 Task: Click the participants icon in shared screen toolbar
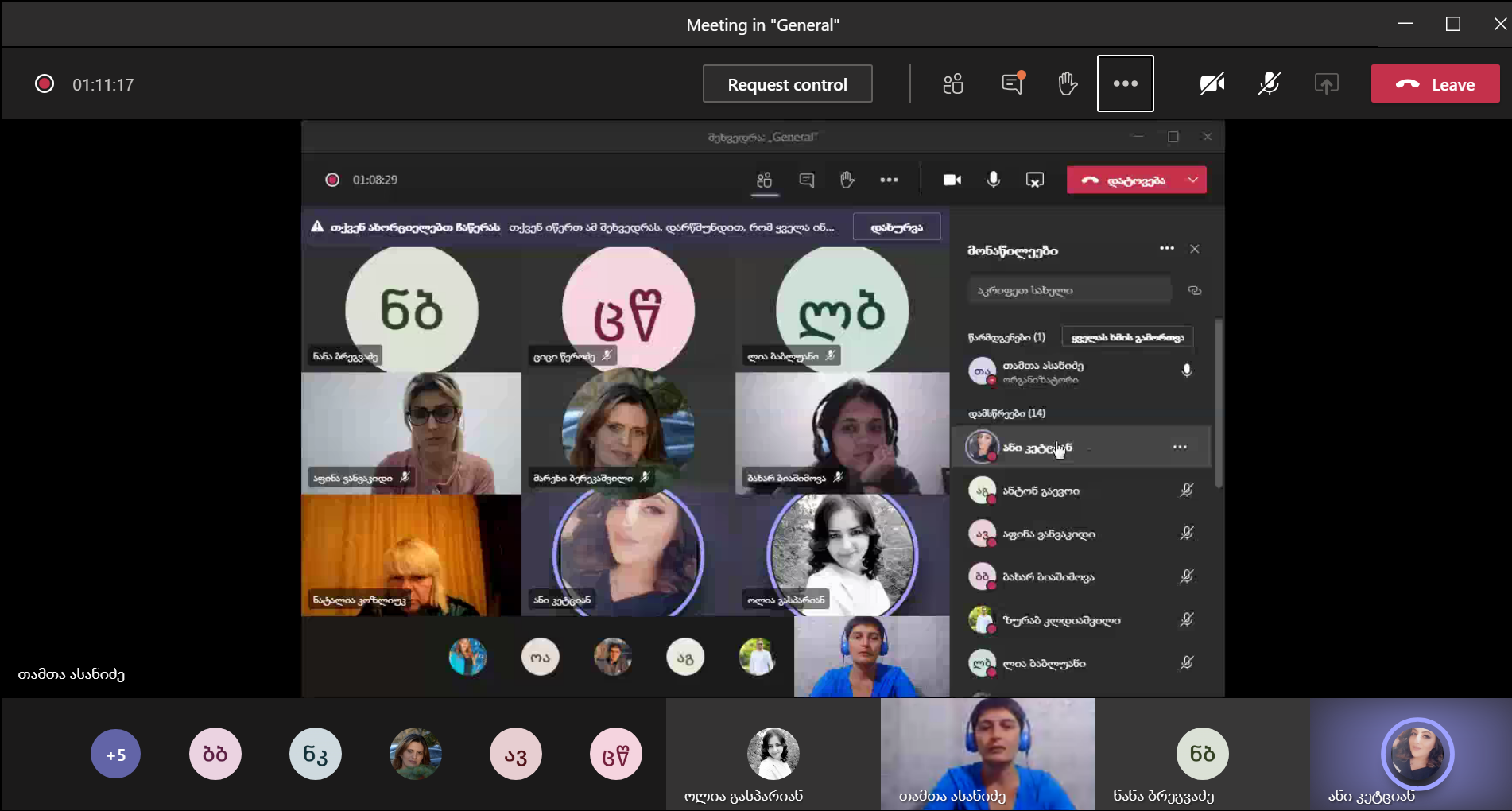point(764,180)
